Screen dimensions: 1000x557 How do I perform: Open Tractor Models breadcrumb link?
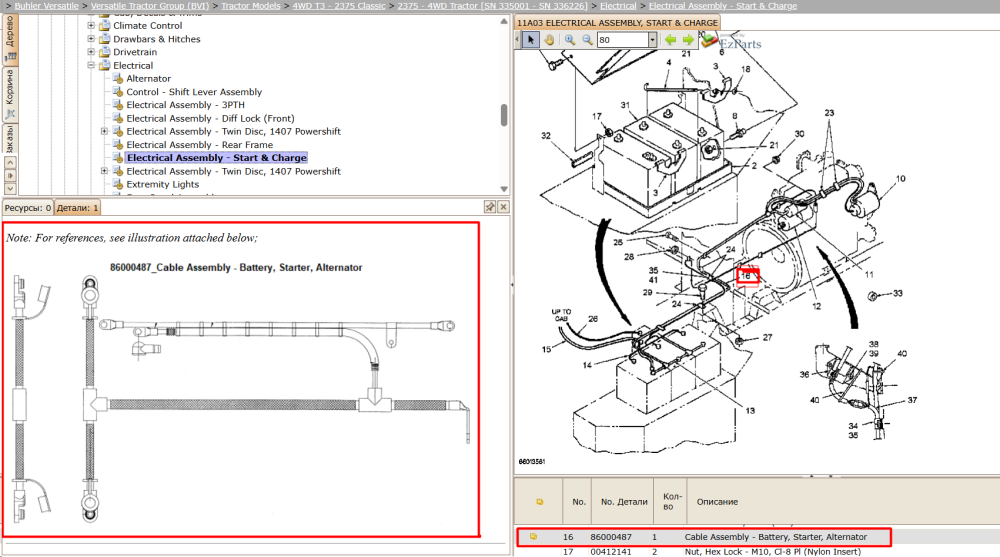point(251,6)
